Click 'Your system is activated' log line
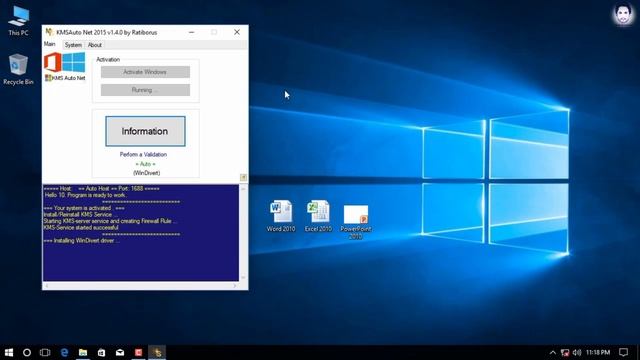This screenshot has height=360, width=640. tap(84, 208)
